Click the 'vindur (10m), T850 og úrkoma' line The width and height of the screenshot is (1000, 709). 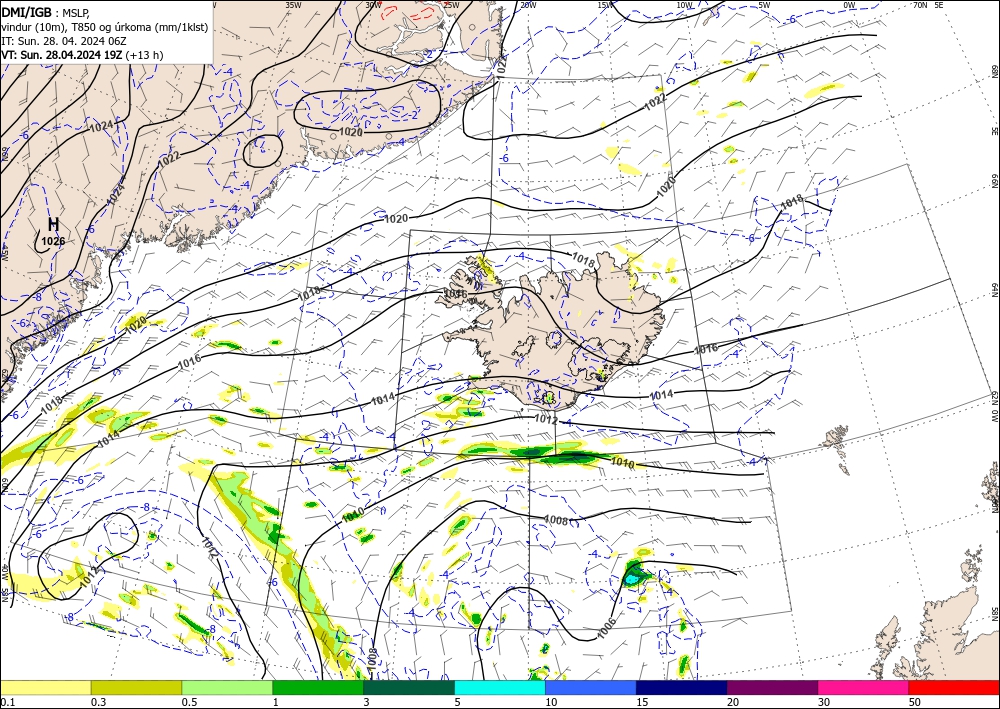coord(105,27)
